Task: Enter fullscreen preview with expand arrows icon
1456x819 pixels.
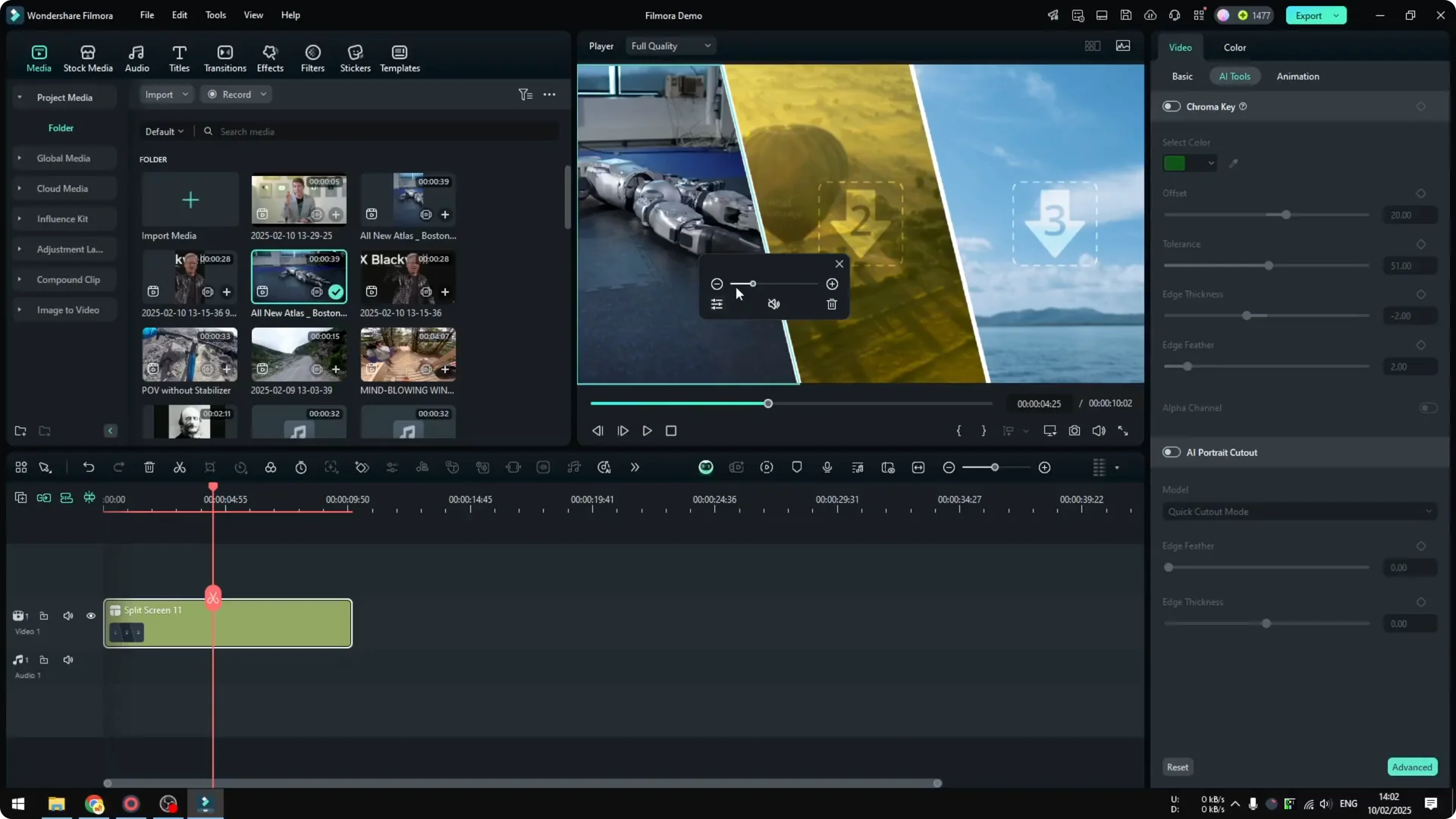Action: 1123,431
